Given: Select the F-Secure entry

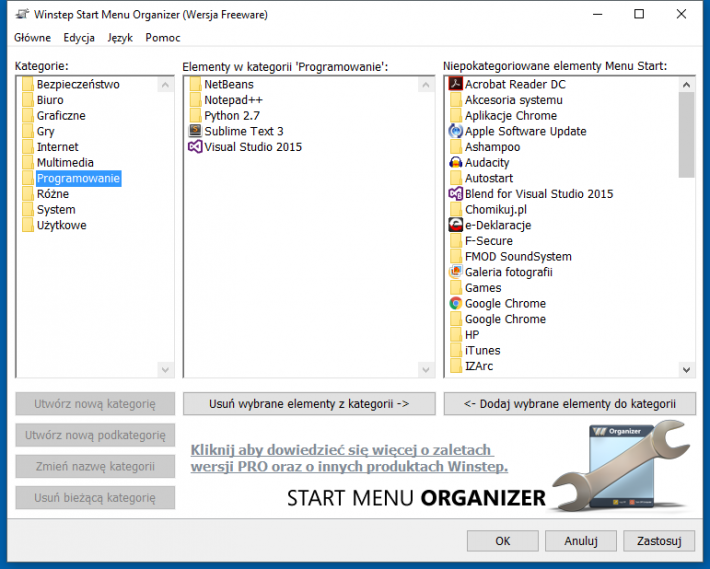Looking at the screenshot, I should coord(489,241).
